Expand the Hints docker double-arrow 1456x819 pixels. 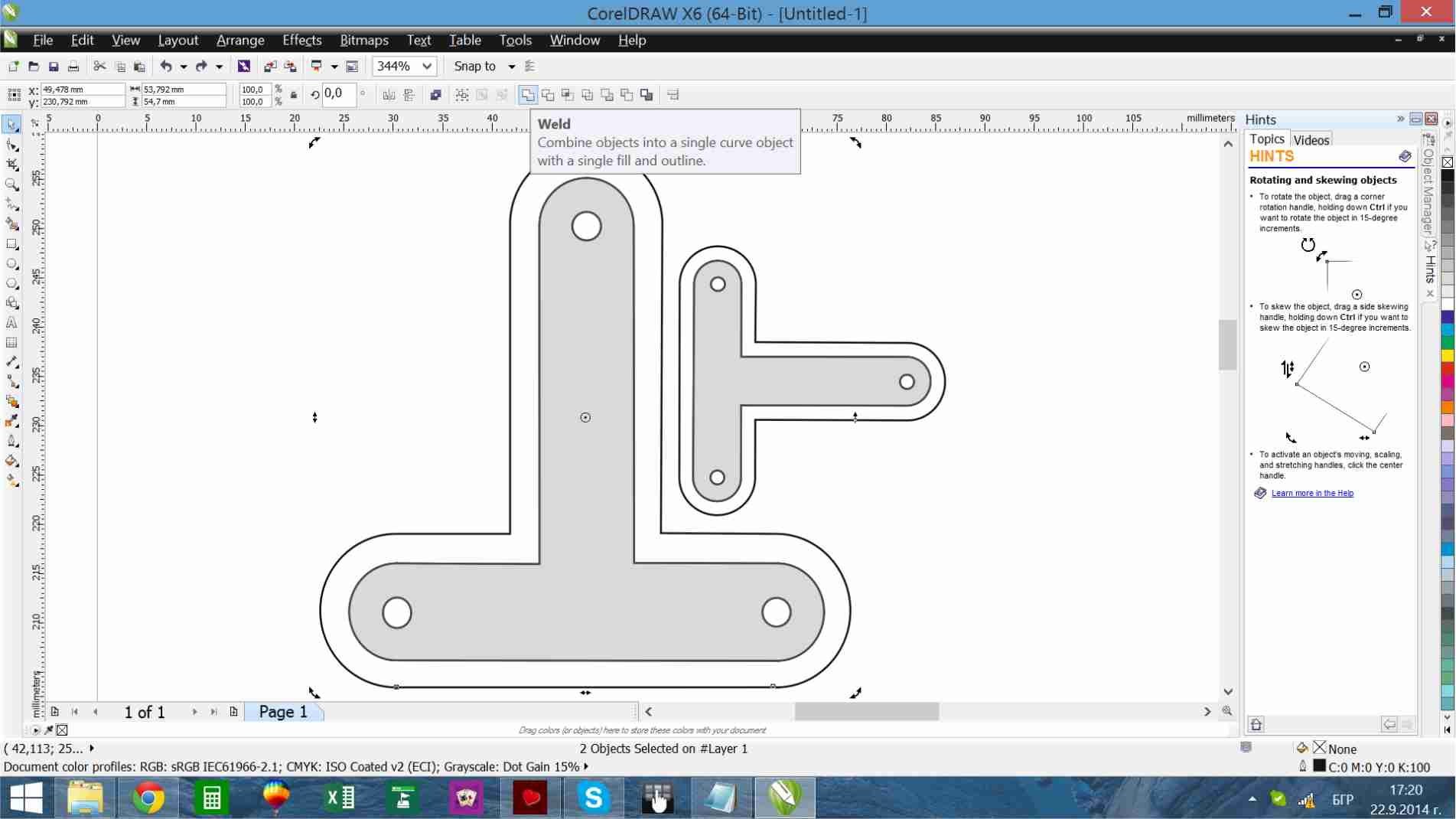pyautogui.click(x=1400, y=119)
